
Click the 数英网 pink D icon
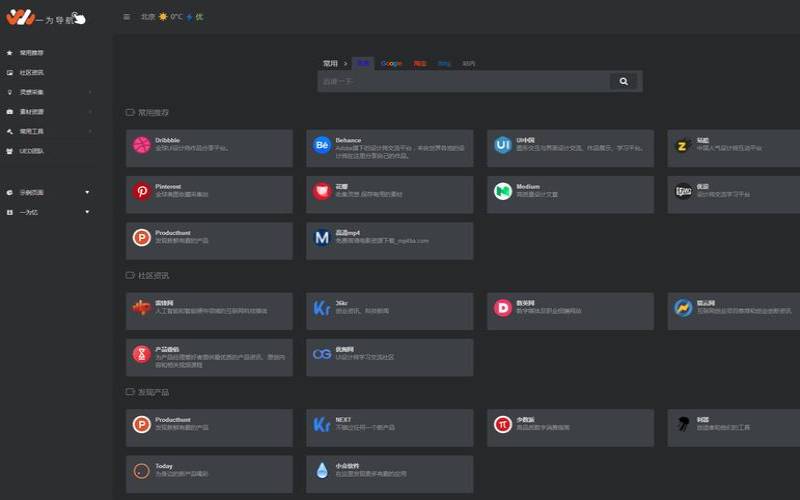click(503, 308)
